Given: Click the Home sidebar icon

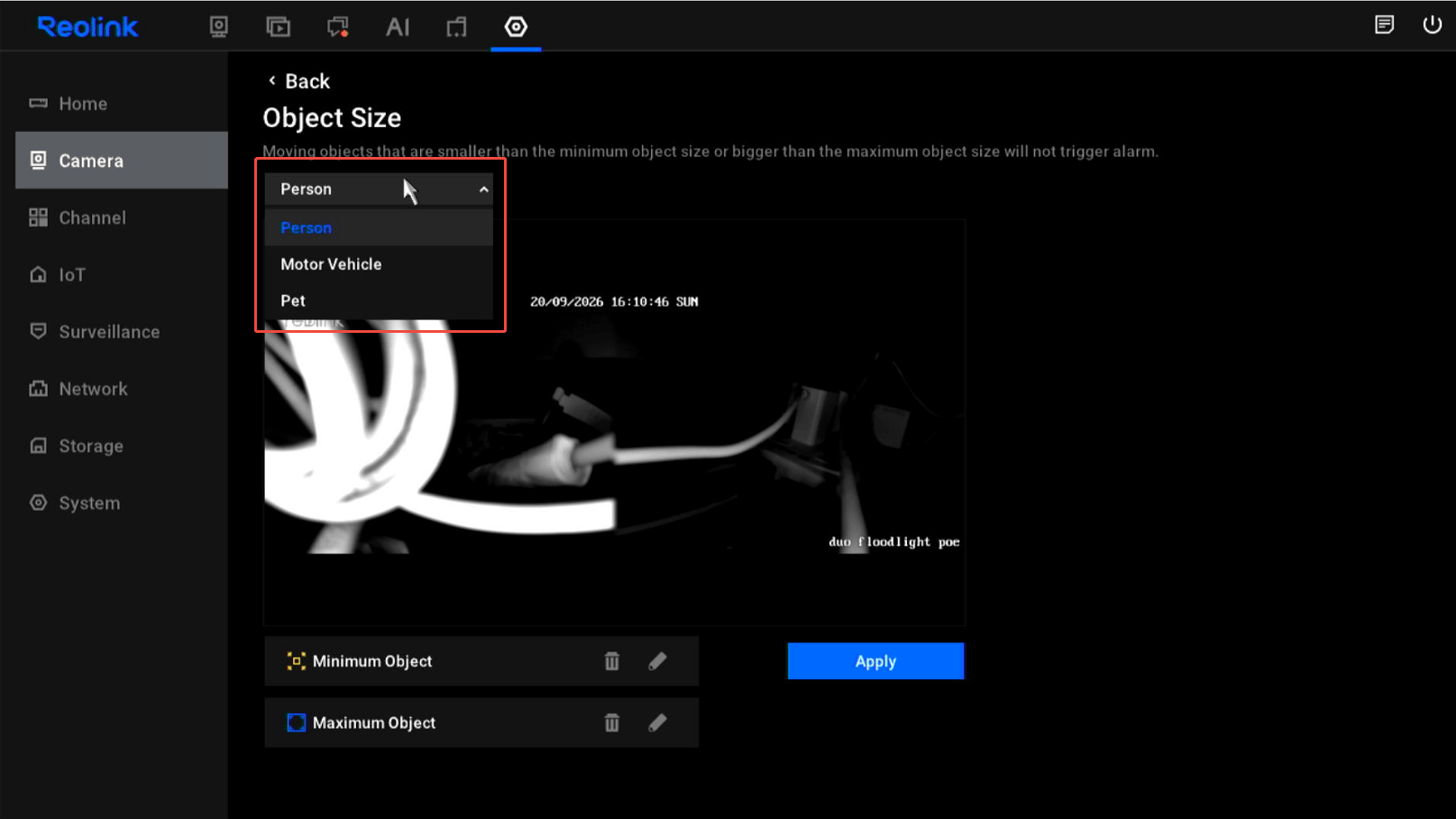Looking at the screenshot, I should click(38, 103).
